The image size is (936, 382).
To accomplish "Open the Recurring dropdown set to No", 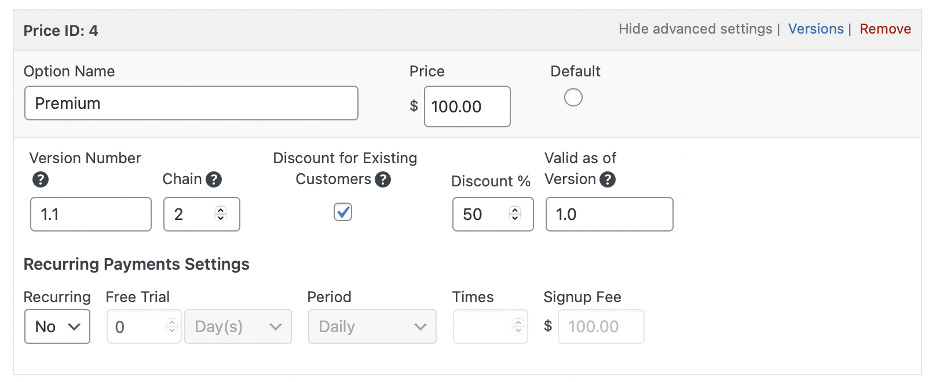I will [57, 326].
